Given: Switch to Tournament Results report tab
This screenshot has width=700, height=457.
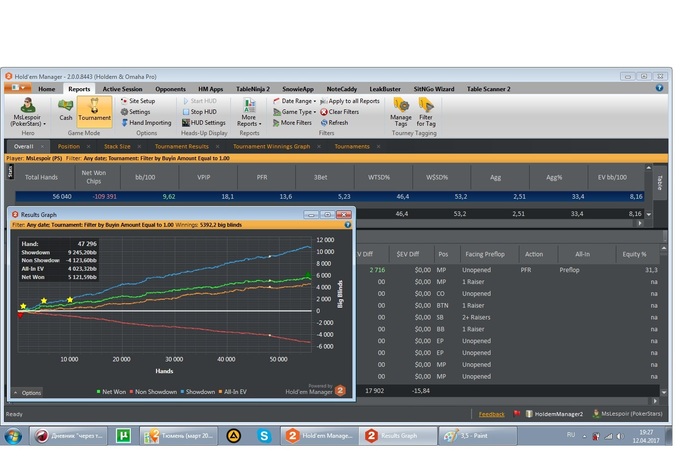Looking at the screenshot, I should point(182,146).
